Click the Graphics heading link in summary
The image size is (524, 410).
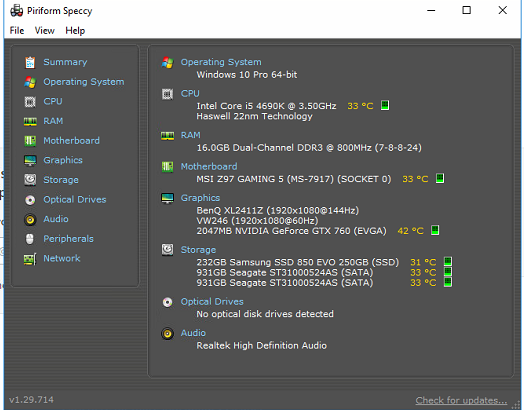(200, 198)
